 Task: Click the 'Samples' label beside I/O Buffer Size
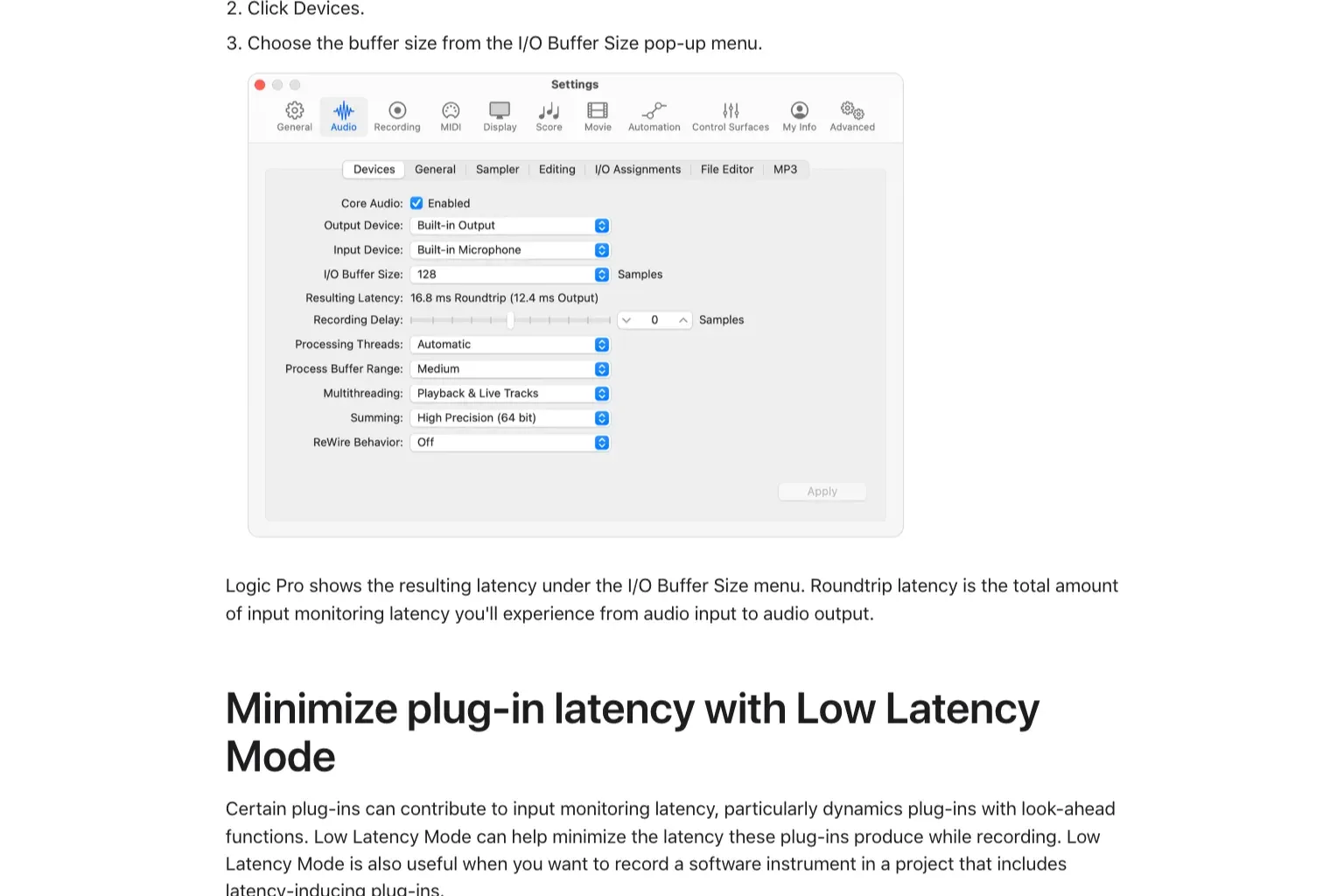(640, 275)
